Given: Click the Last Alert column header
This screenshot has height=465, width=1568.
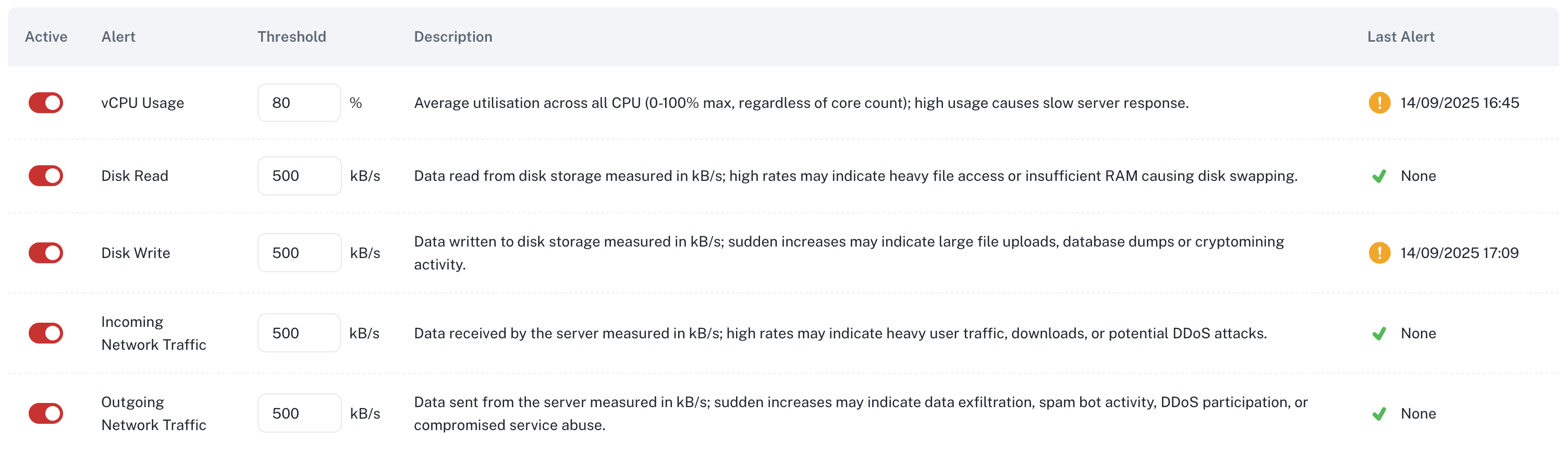Looking at the screenshot, I should point(1401,36).
